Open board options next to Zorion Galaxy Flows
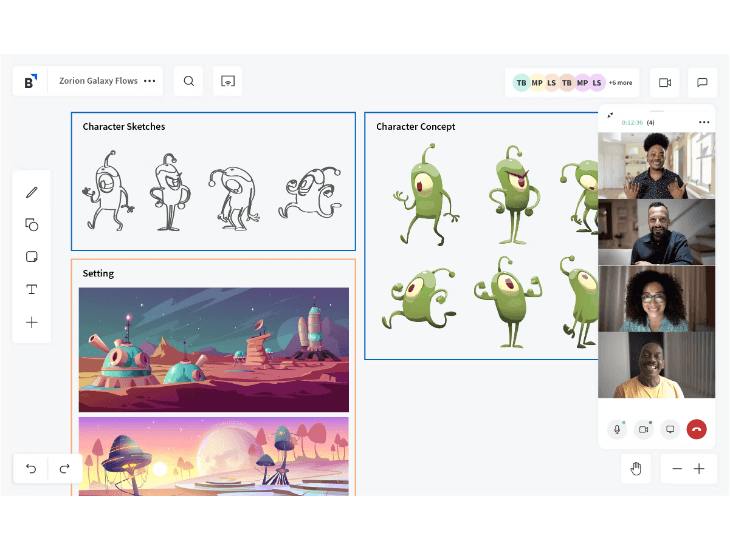The image size is (730, 550). (x=150, y=82)
